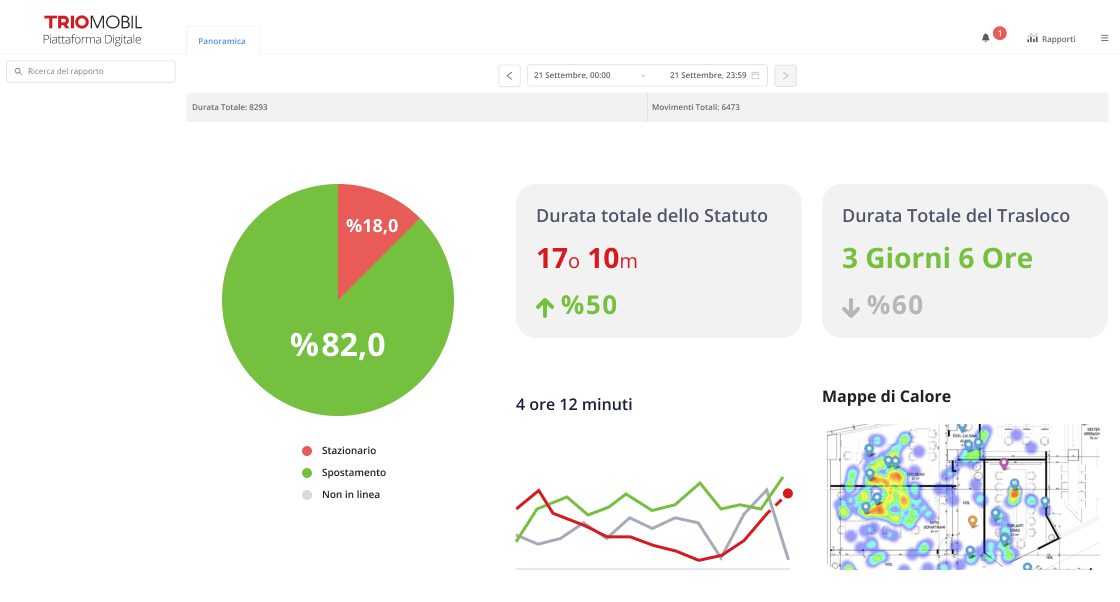Click the red endpoint dot on line chart
Image resolution: width=1120 pixels, height=602 pixels.
788,493
